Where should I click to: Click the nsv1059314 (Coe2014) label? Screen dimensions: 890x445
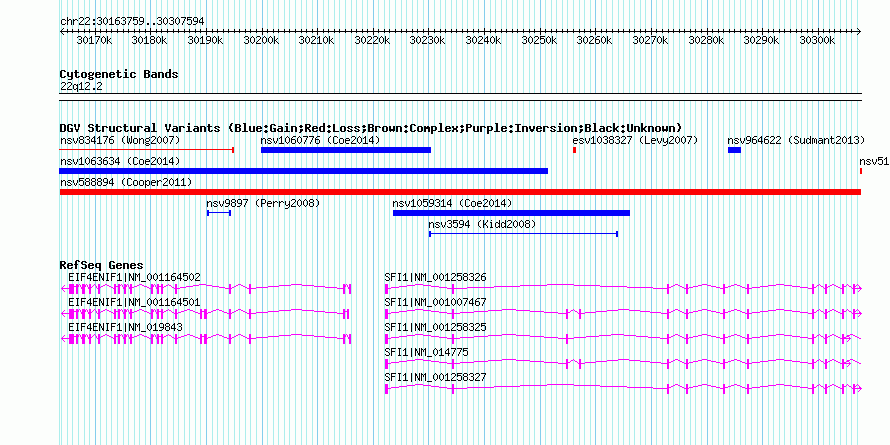452,203
